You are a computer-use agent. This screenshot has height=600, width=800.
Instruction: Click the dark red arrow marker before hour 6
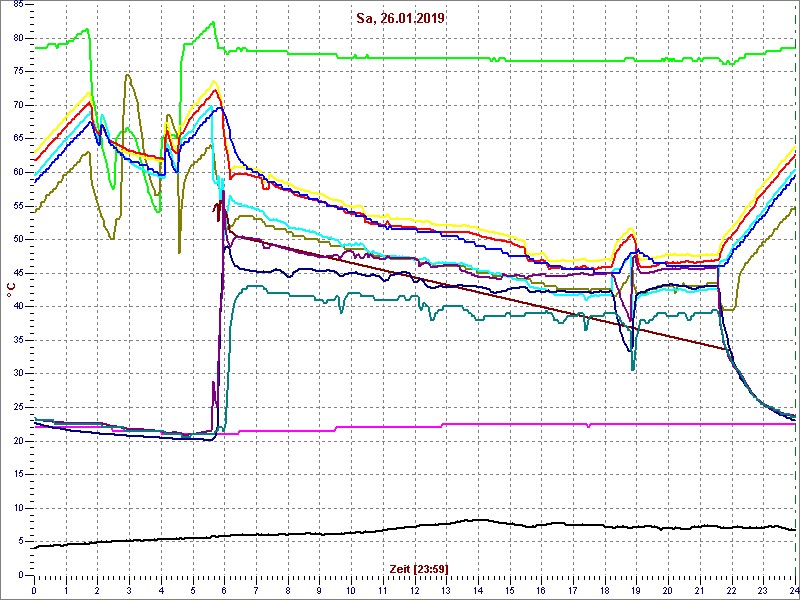(218, 211)
